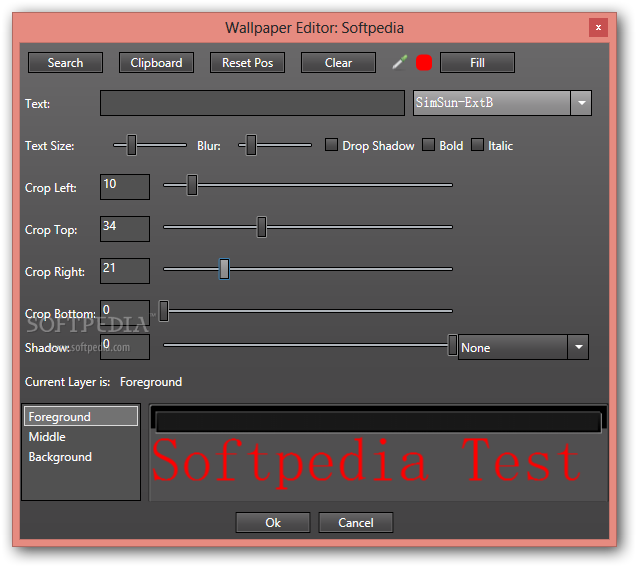Screen dimensions: 637x567
Task: Toggle the Bold checkbox
Action: (428, 145)
